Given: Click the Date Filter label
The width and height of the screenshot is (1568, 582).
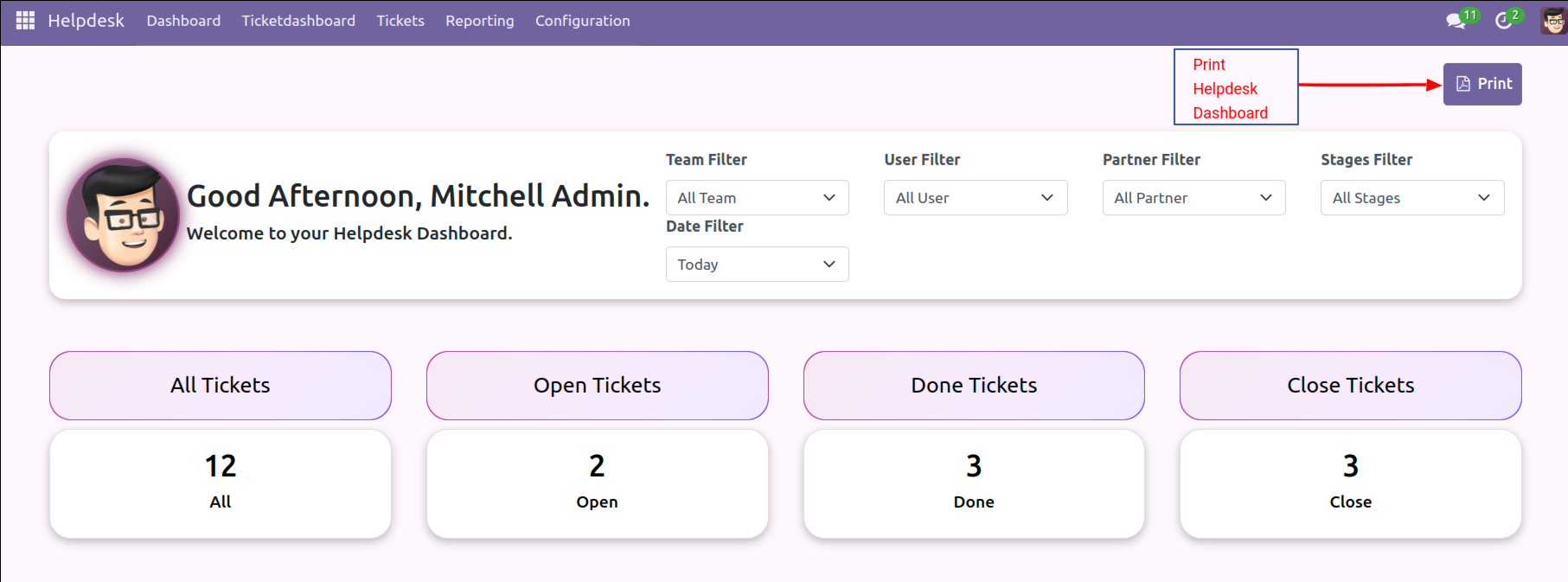Looking at the screenshot, I should click(x=705, y=227).
